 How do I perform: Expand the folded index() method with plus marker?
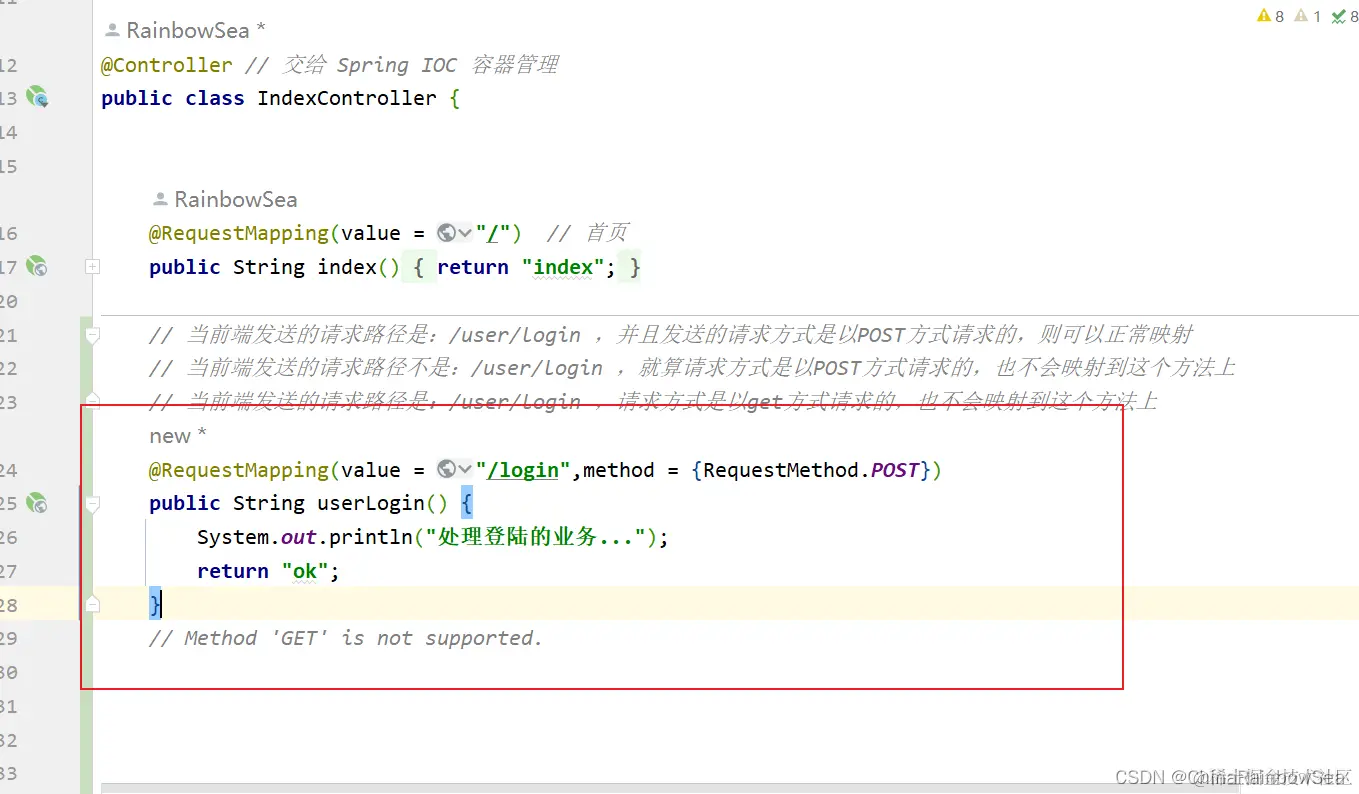[92, 266]
